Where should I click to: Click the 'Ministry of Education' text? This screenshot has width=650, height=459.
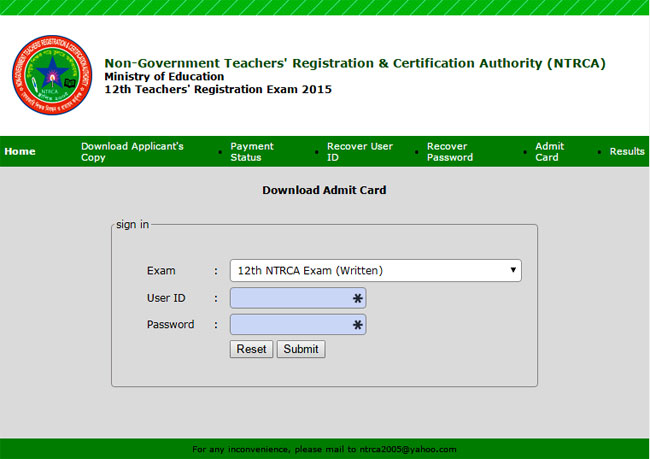[x=164, y=77]
